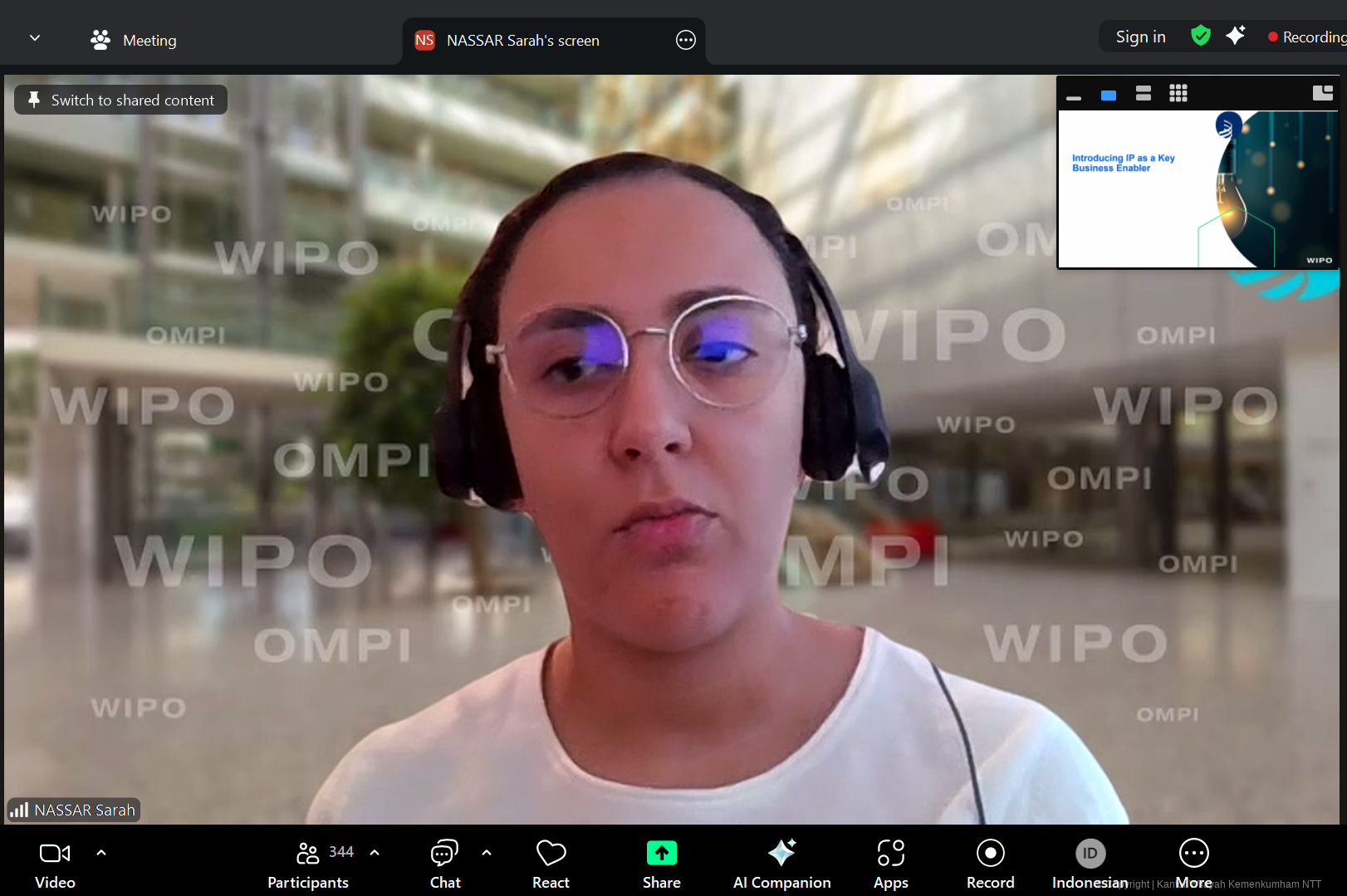Click the green encryption shield icon

point(1200,36)
